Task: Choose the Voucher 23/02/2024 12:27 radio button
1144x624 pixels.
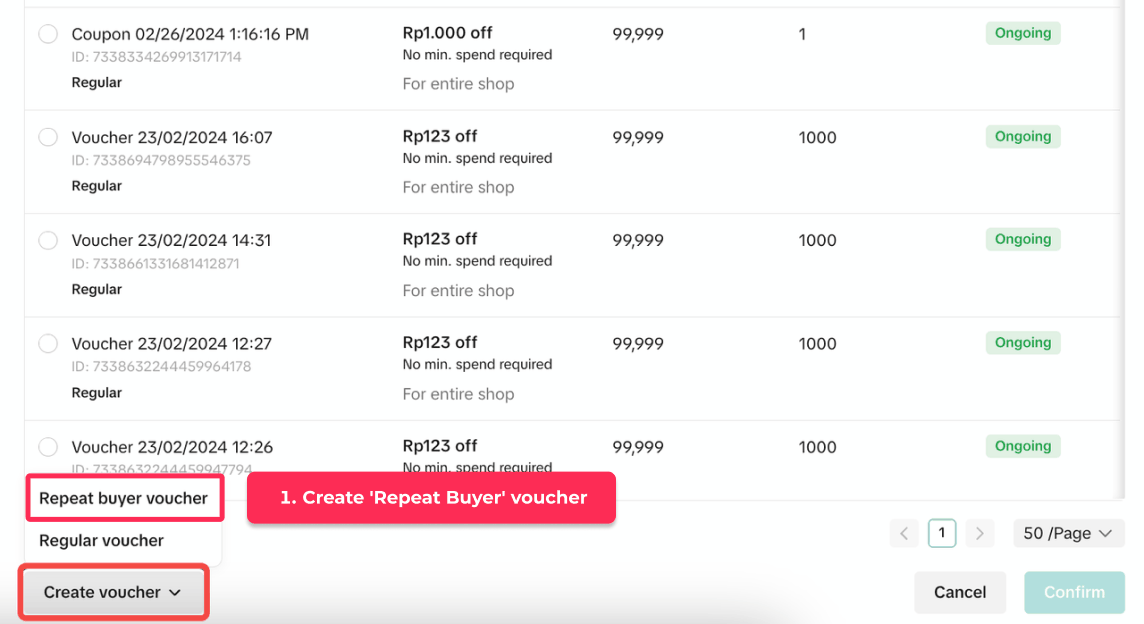Action: pyautogui.click(x=48, y=343)
